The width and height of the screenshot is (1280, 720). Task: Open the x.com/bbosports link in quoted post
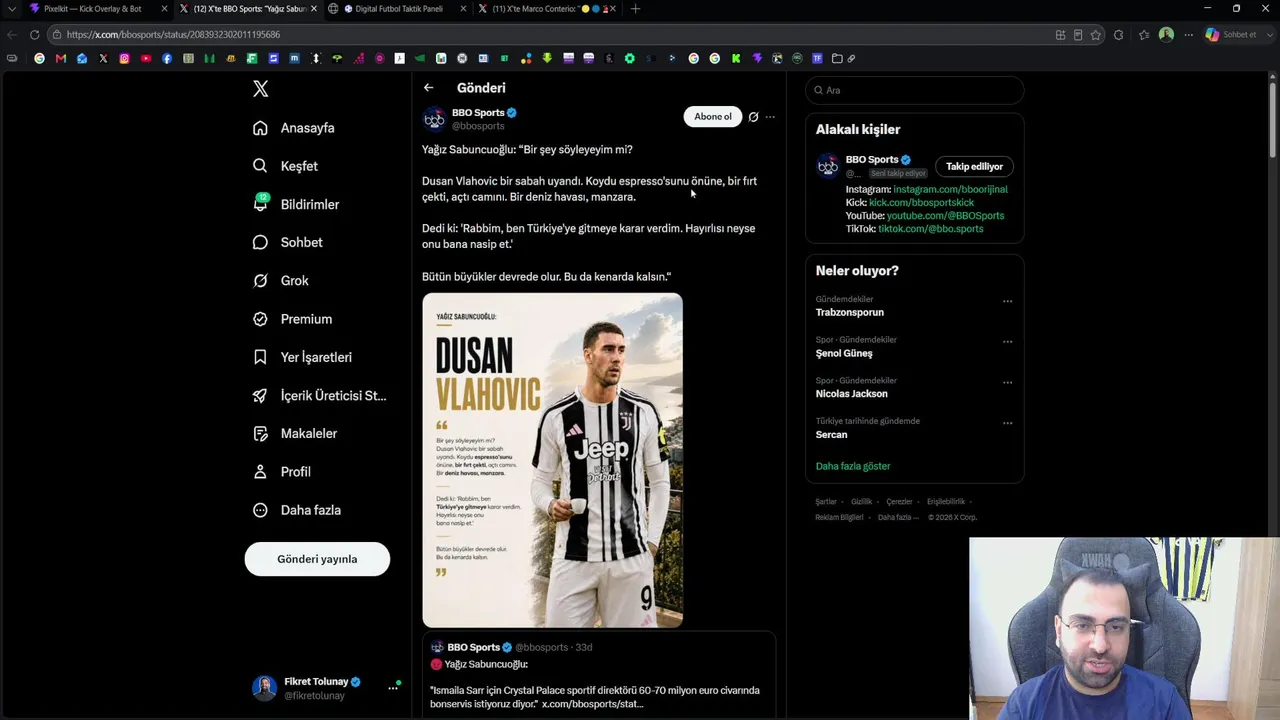point(592,704)
